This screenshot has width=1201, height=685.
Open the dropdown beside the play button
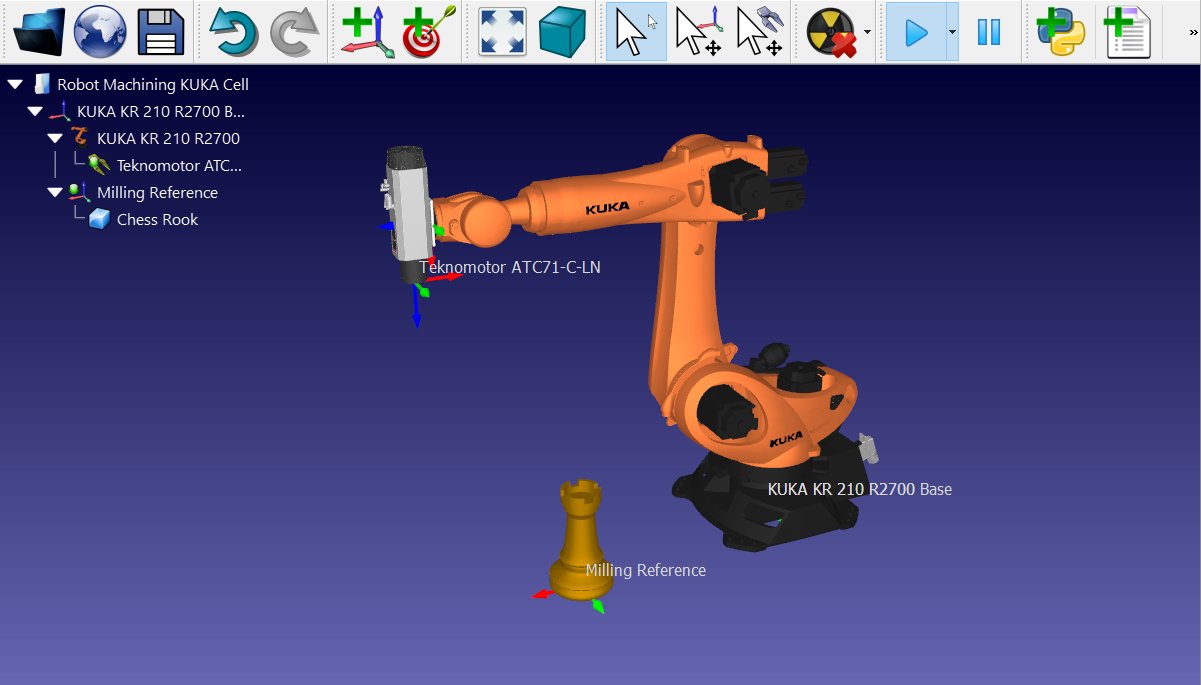953,32
